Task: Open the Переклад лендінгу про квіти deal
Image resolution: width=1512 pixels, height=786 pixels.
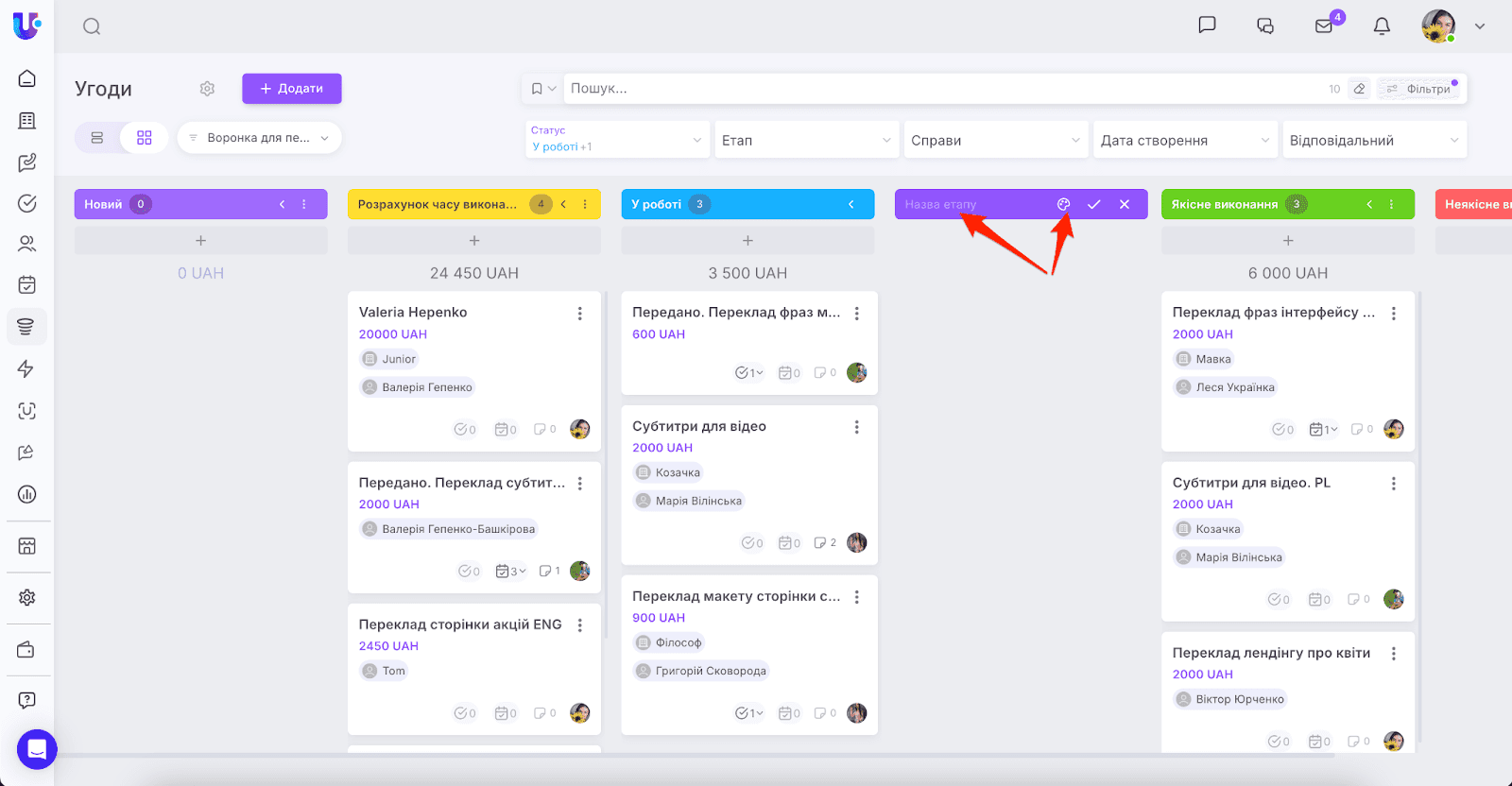Action: pos(1271,653)
